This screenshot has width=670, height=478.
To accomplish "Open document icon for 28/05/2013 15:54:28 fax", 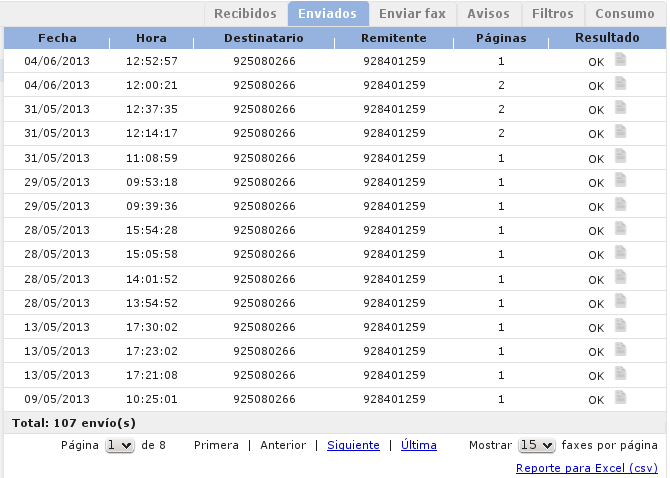I will pyautogui.click(x=621, y=229).
